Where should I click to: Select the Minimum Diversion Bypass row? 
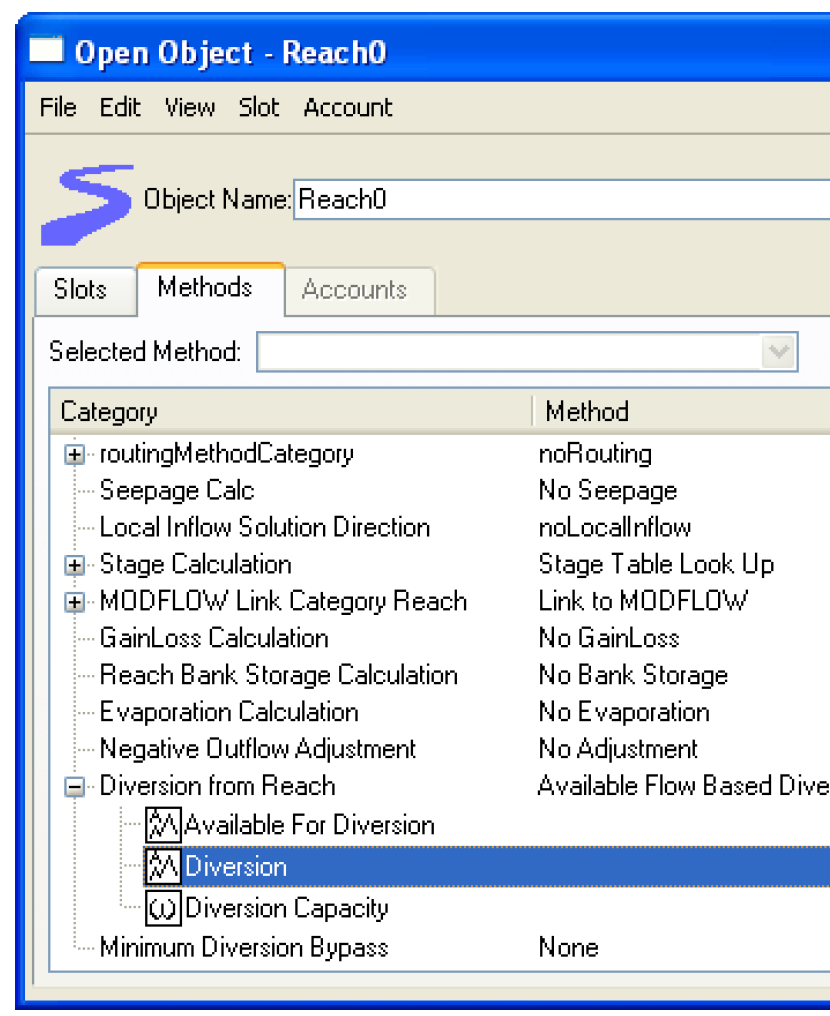coord(440,947)
